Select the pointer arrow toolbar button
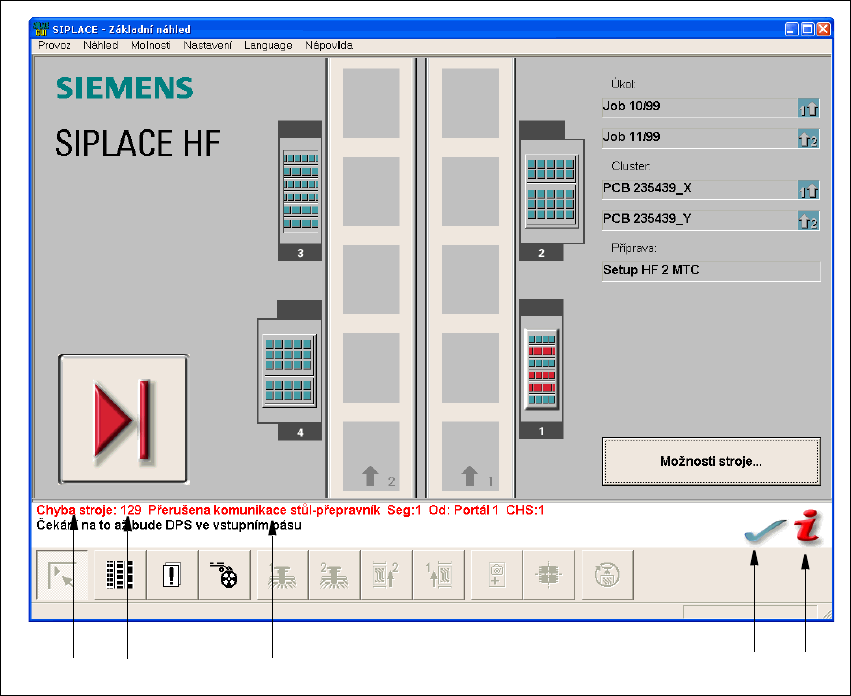Screen dimensions: 851x696 click(x=61, y=574)
